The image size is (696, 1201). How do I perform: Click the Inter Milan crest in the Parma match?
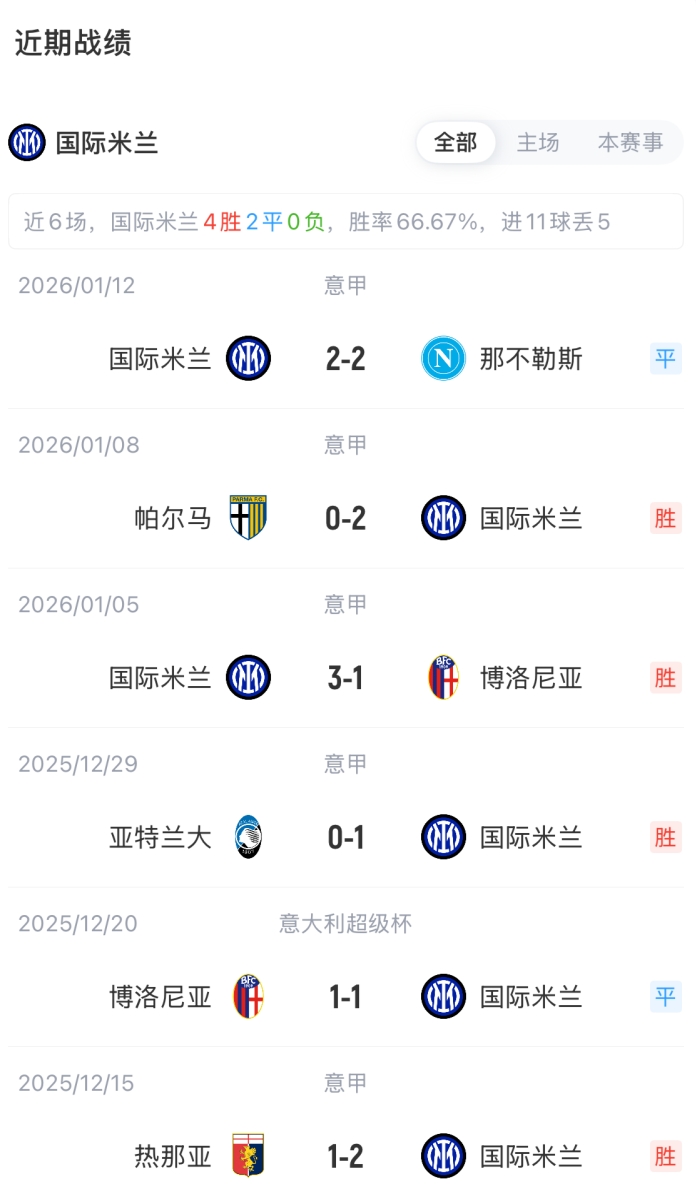[x=443, y=518]
